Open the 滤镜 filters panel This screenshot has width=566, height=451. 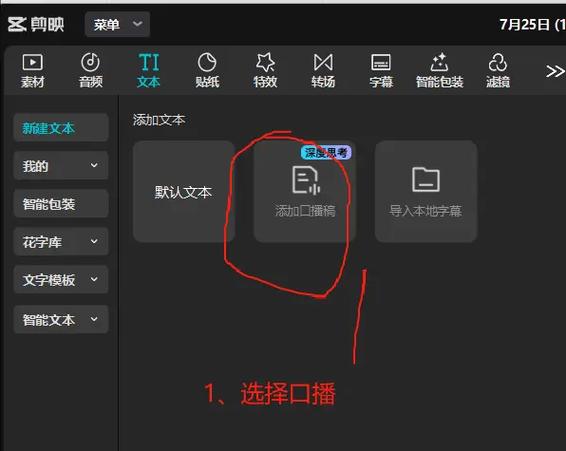(x=498, y=71)
